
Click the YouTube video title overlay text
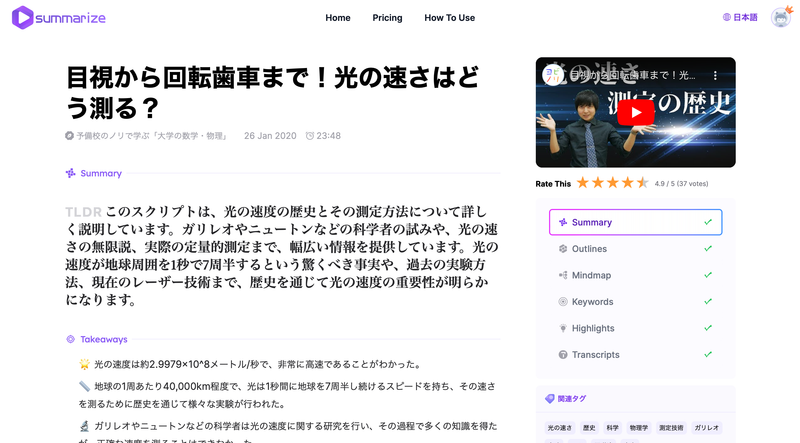(632, 76)
